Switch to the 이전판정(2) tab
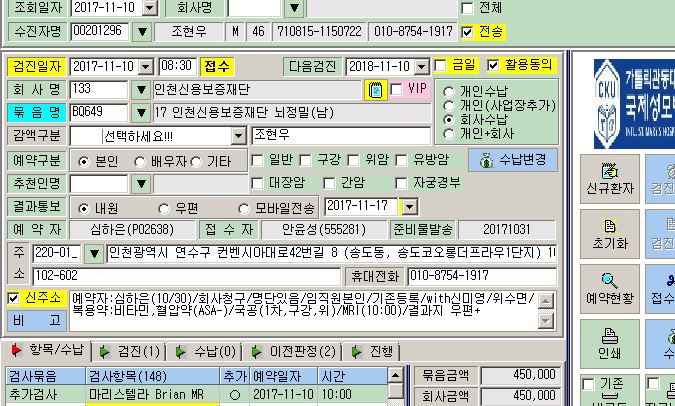This screenshot has width=675, height=406. (x=292, y=351)
